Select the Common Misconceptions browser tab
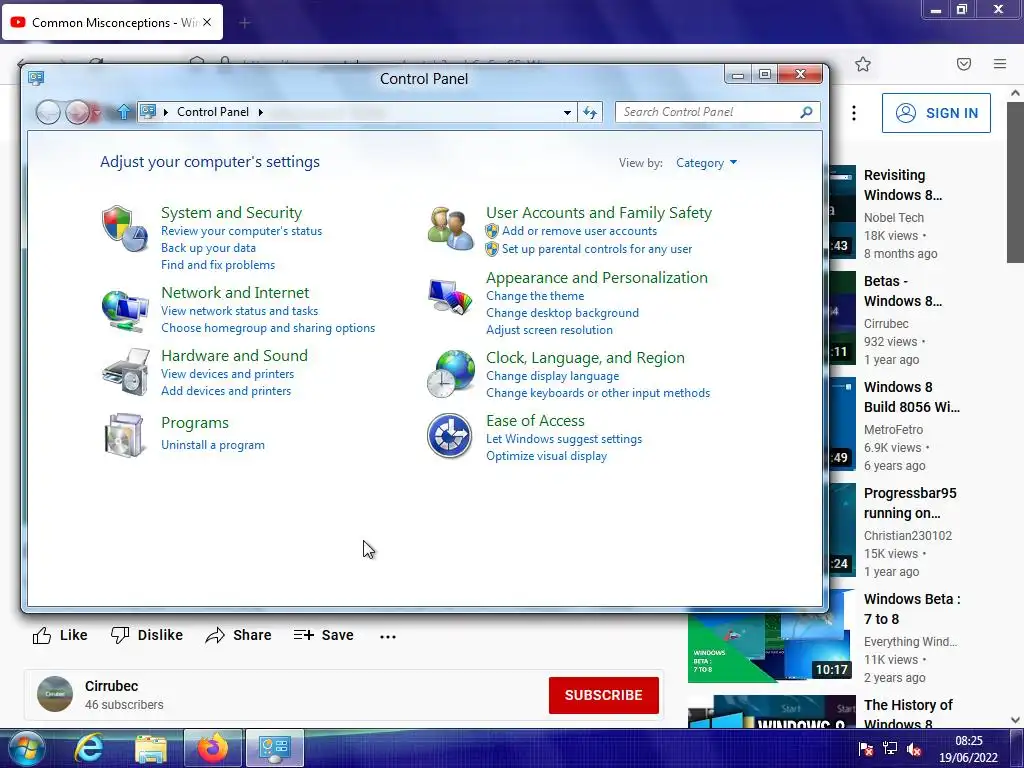 [x=112, y=22]
